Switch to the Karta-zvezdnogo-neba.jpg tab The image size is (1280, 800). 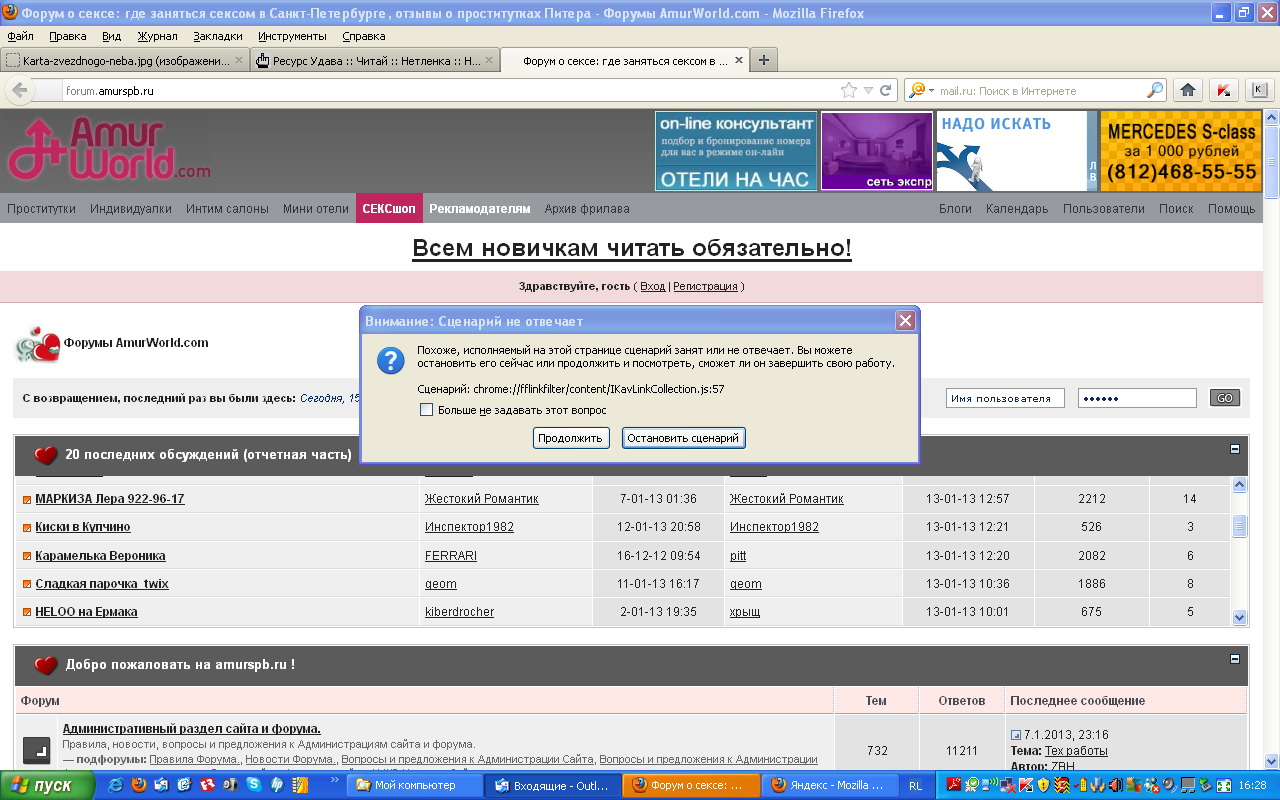(x=125, y=60)
